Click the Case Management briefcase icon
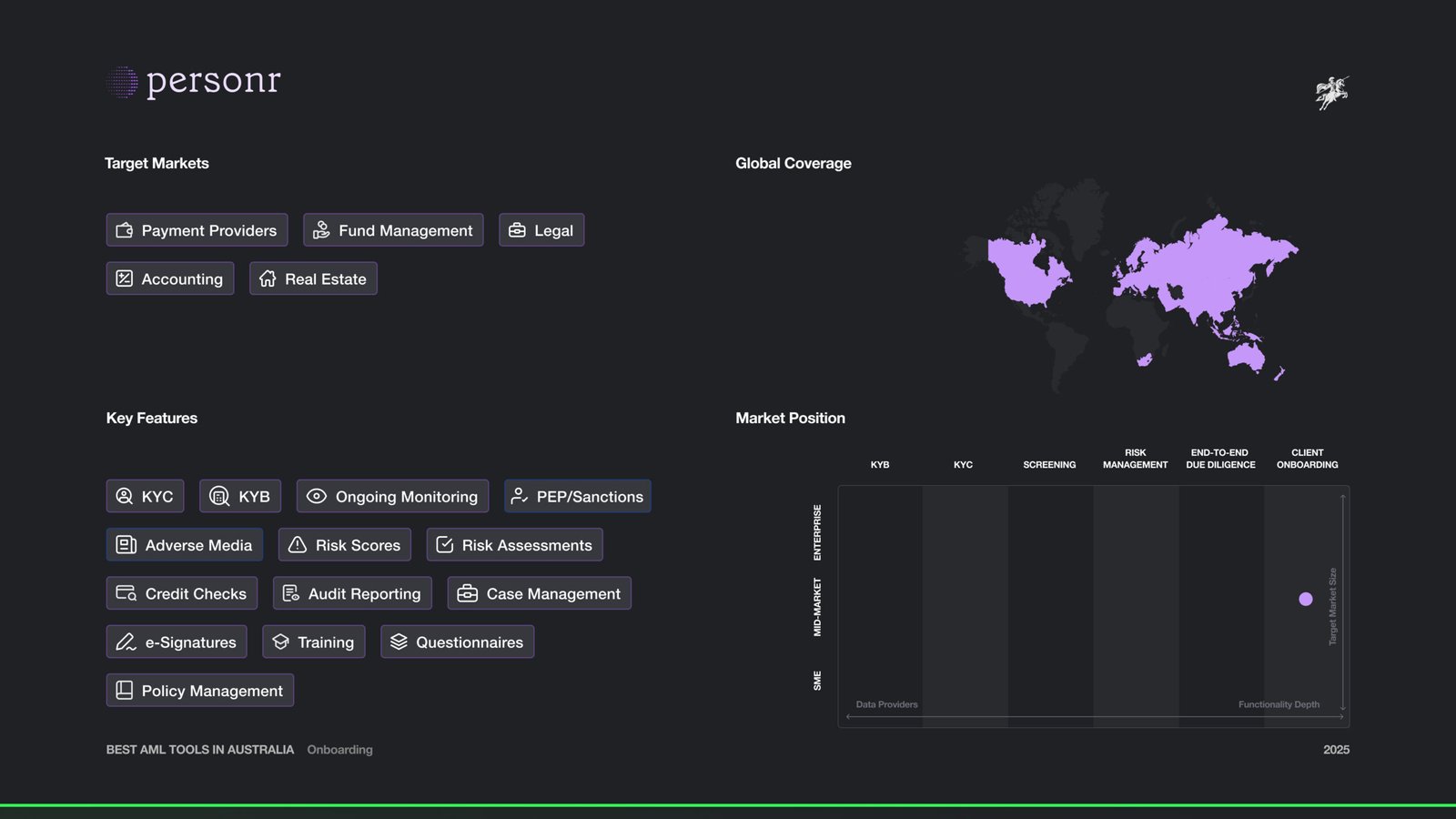Viewport: 1456px width, 819px height. click(468, 593)
